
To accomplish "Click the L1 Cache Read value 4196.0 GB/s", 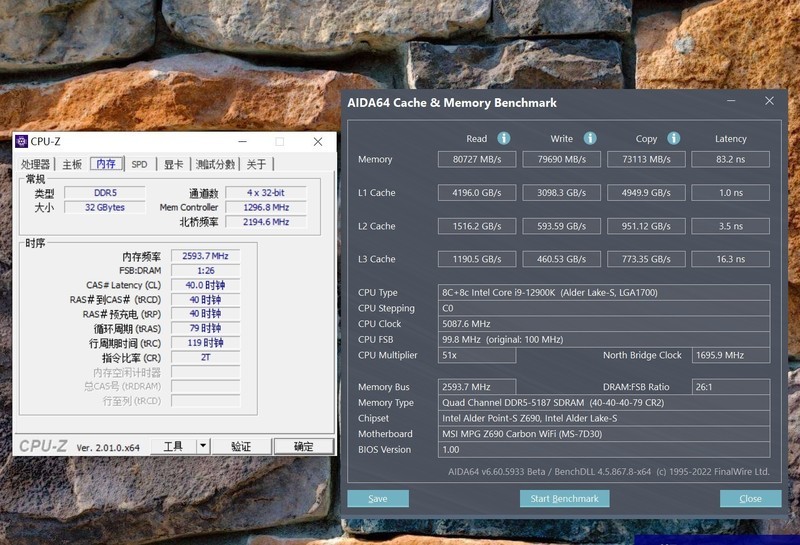I will click(x=477, y=193).
